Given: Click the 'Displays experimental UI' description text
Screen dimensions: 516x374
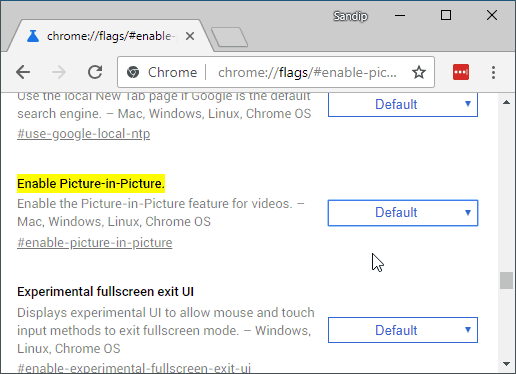Looking at the screenshot, I should pos(166,330).
